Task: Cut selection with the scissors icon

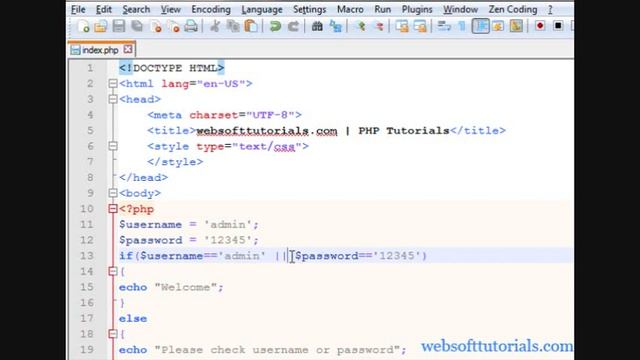Action: click(x=215, y=27)
